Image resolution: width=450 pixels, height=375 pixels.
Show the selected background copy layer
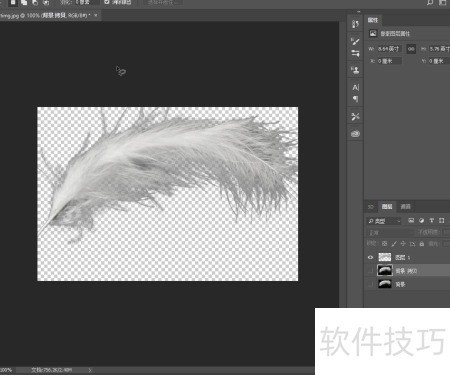pyautogui.click(x=370, y=271)
